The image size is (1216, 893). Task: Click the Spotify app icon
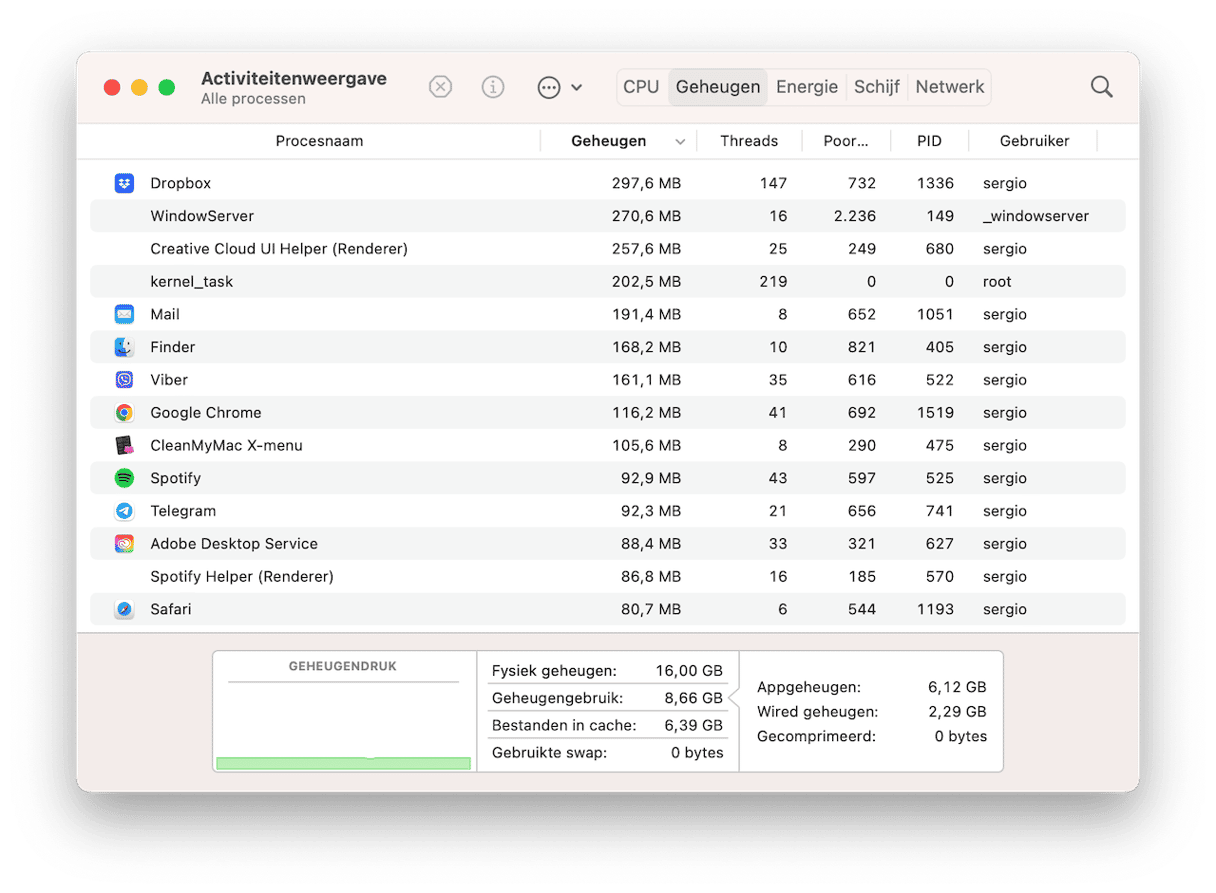coord(124,478)
